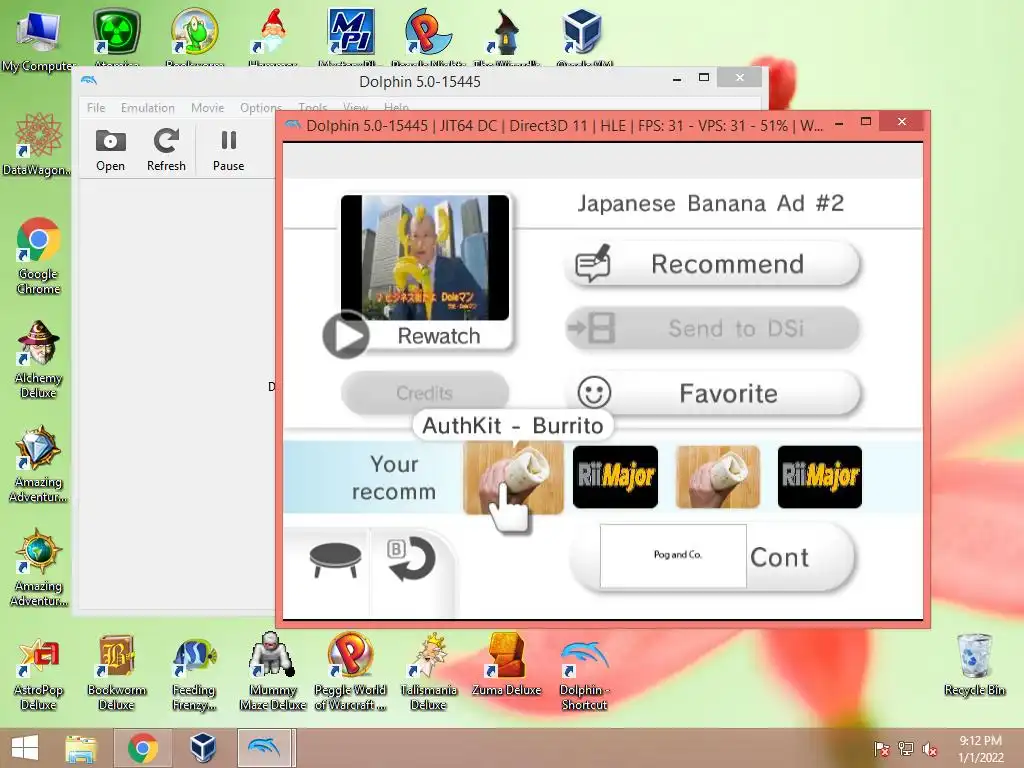Open Alchemy Deluxe desktop shortcut
This screenshot has height=768, width=1024.
(38, 360)
